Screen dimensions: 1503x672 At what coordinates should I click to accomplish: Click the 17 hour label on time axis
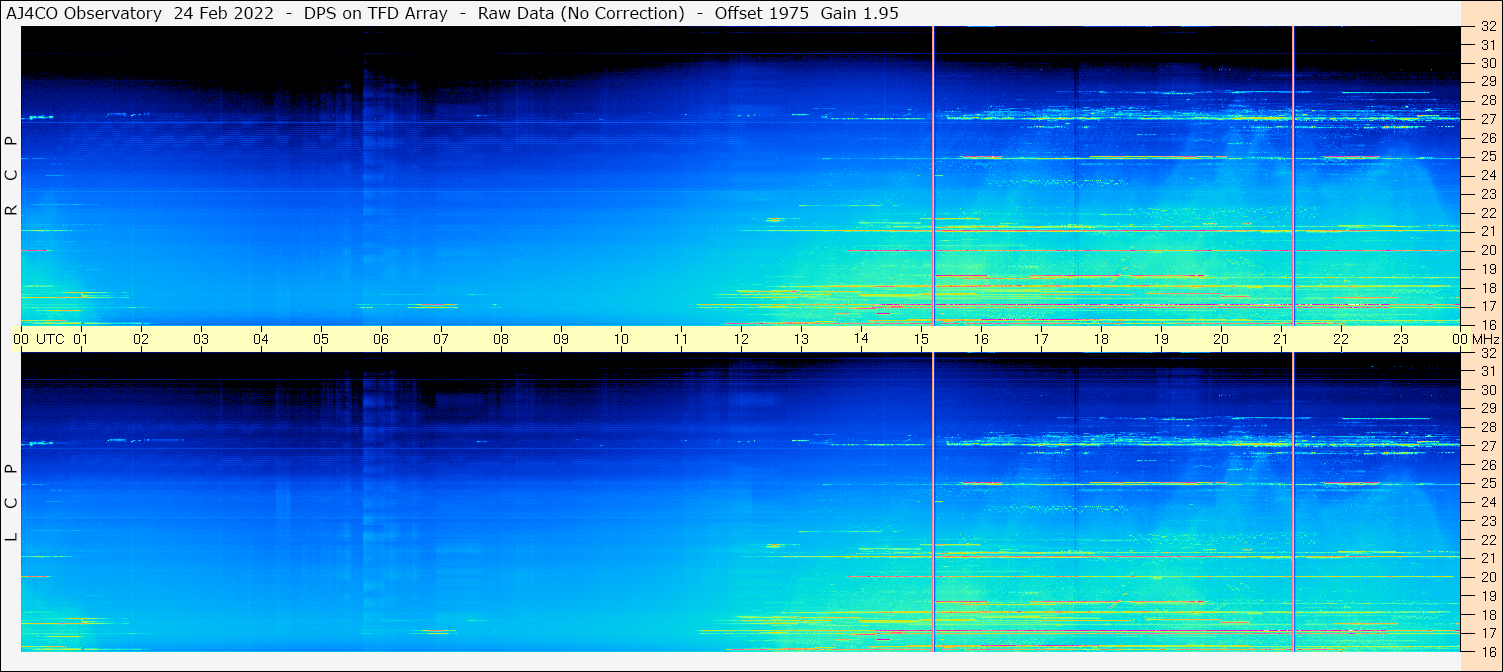click(1041, 339)
